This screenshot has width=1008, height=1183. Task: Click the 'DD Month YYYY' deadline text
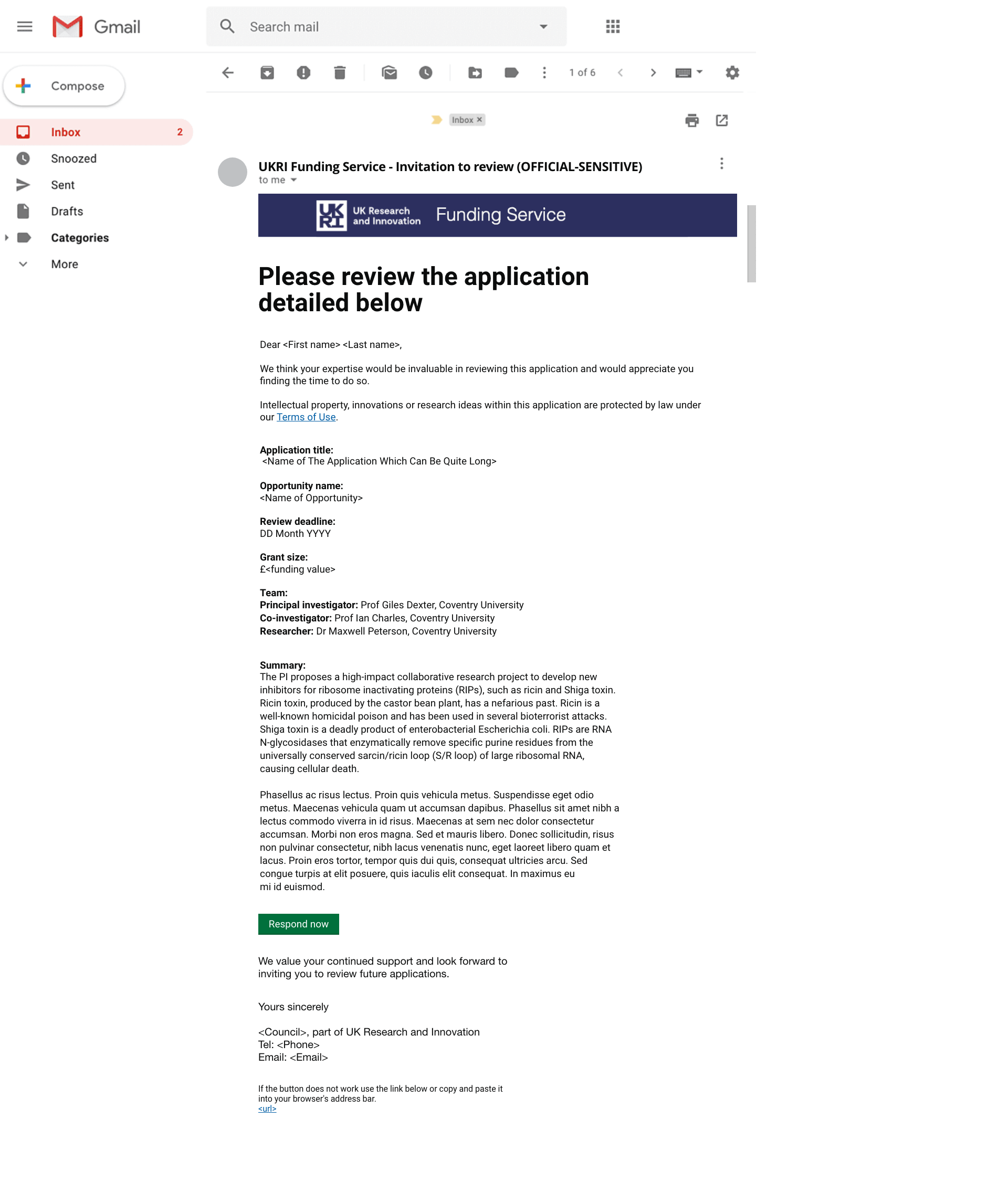(295, 533)
